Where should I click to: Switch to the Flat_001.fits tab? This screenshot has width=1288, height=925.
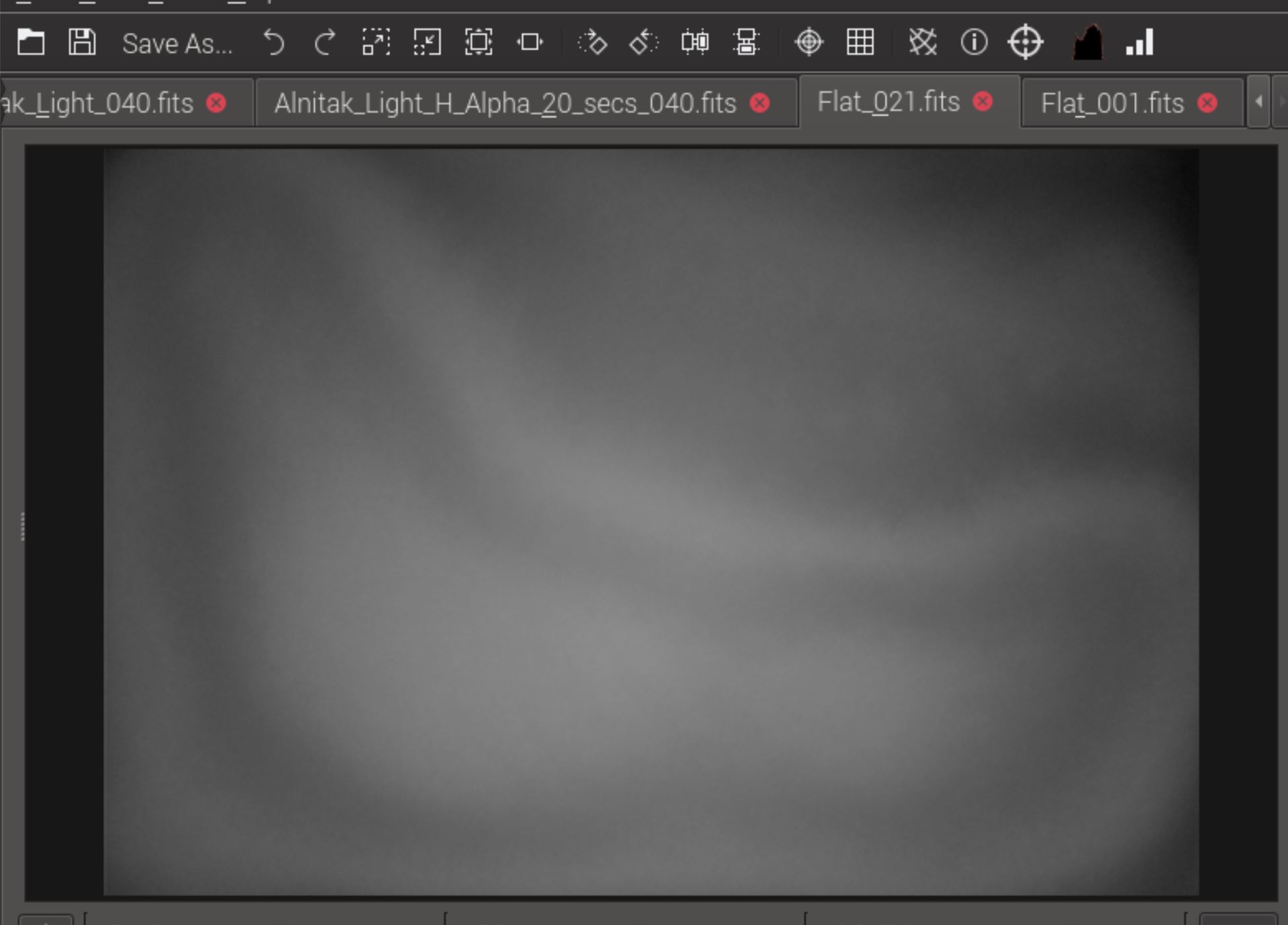pos(1112,104)
